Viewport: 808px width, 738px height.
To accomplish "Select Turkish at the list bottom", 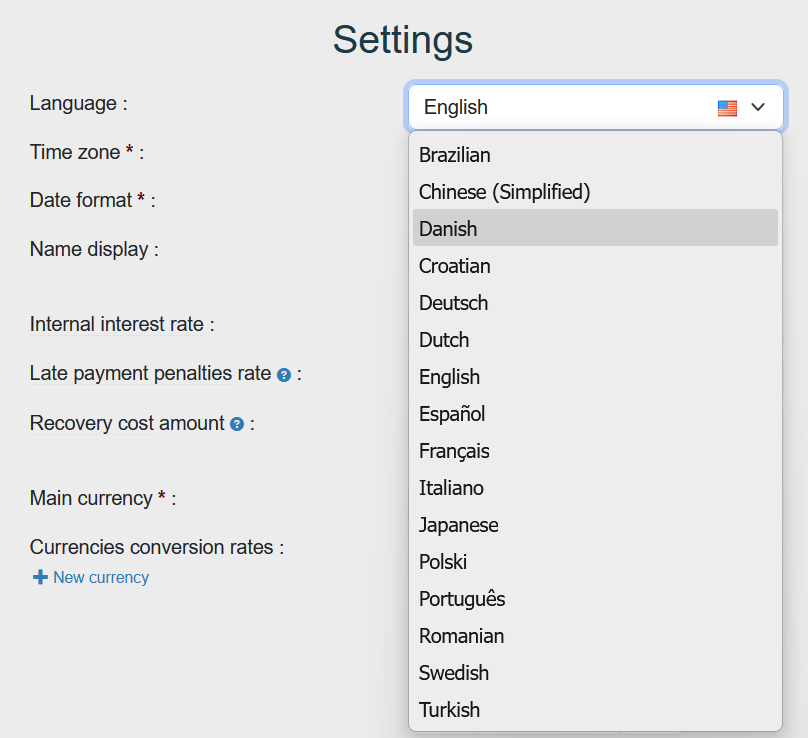I will coord(450,710).
